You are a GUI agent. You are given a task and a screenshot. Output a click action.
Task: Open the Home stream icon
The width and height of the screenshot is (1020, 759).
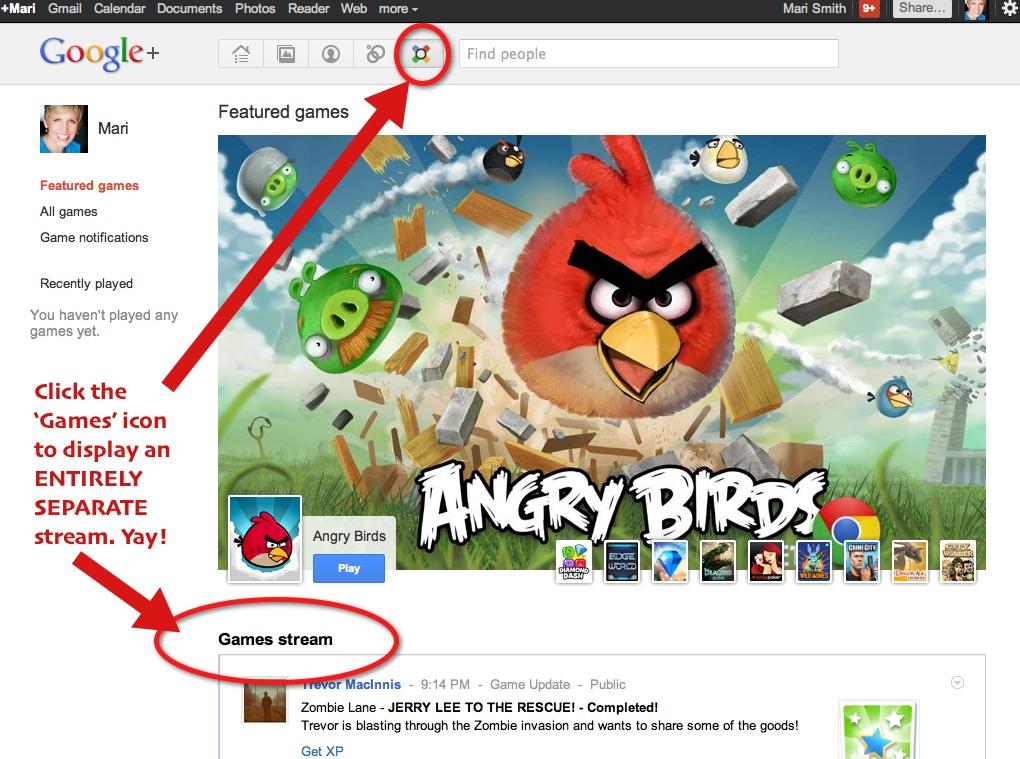coord(241,53)
